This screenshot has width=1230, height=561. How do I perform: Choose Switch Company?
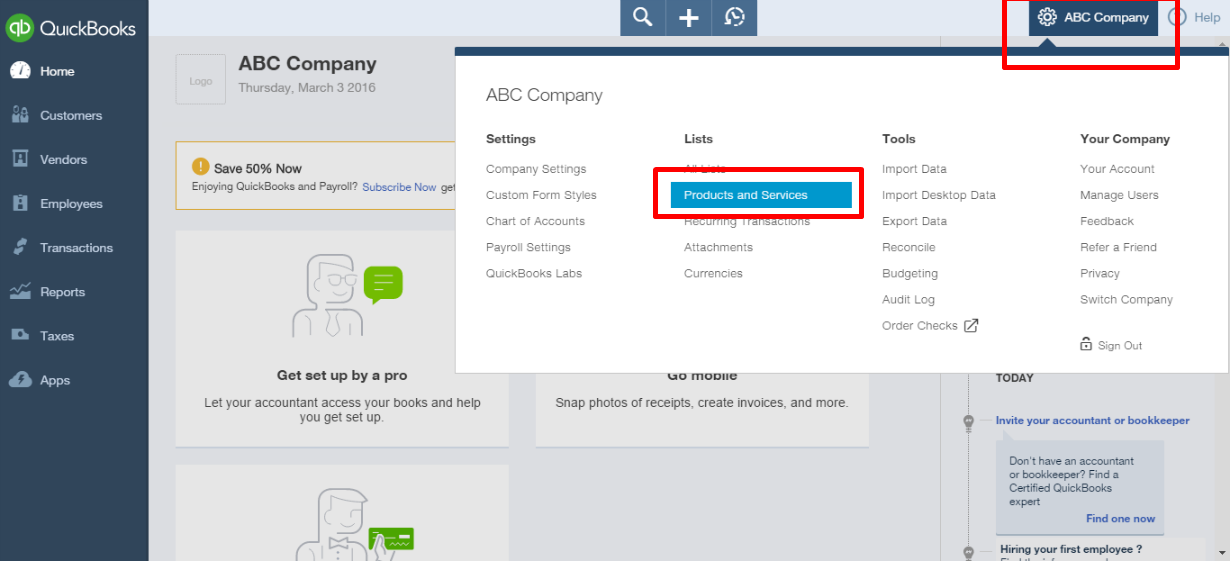[1126, 299]
